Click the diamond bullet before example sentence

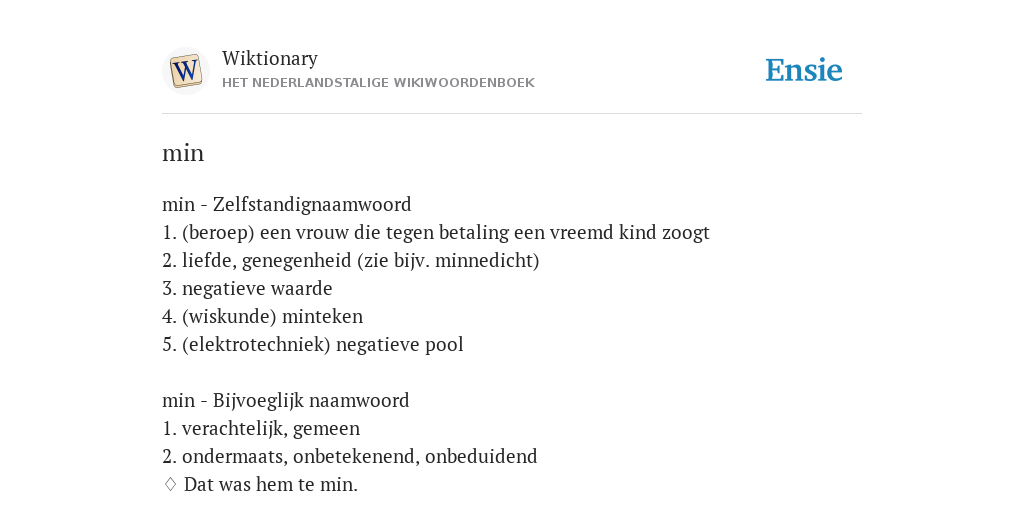point(170,485)
